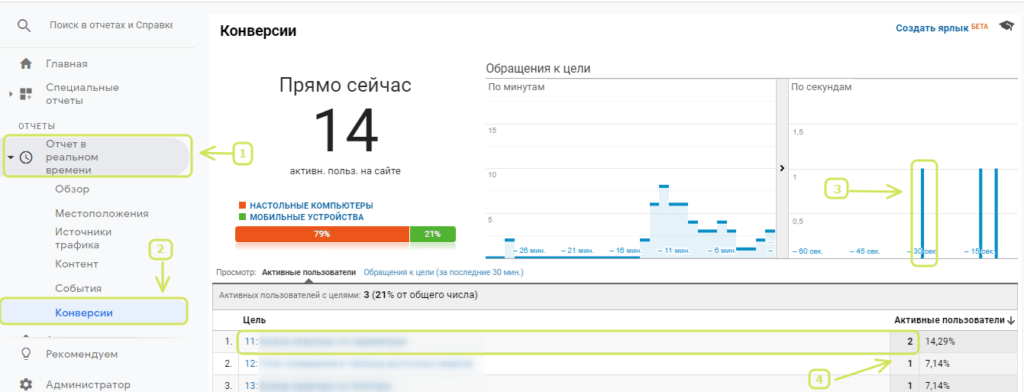Click the green 21% mobile bar segment
Viewport: 1024px width, 392px height.
tap(433, 235)
